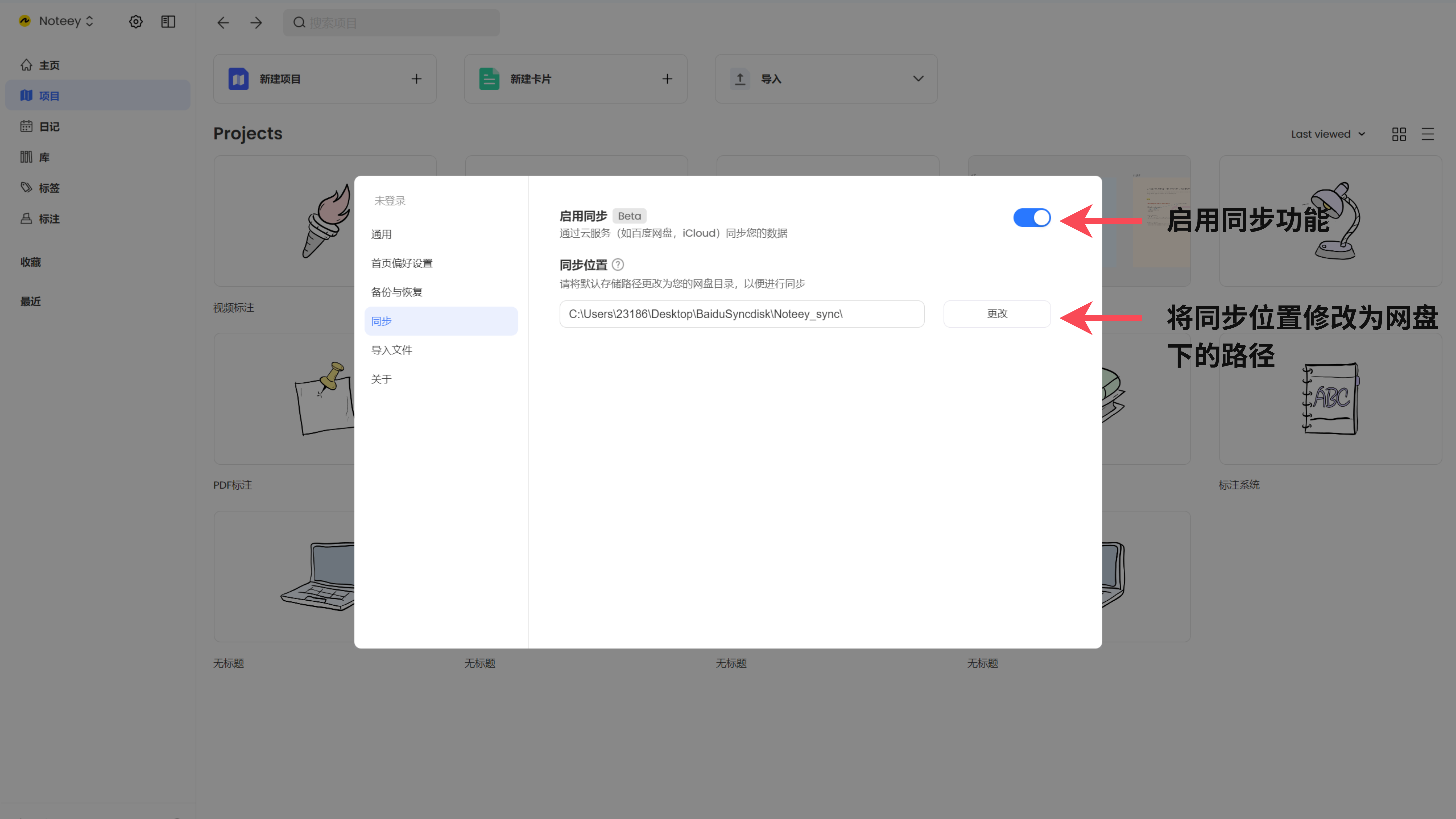Click the calendar icon beside 日记
Screen dimensions: 1456x819
pos(26,126)
